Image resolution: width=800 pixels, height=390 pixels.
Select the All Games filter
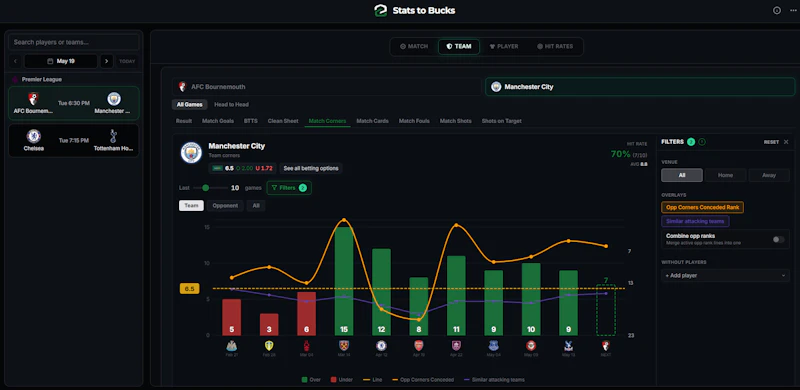(x=189, y=105)
